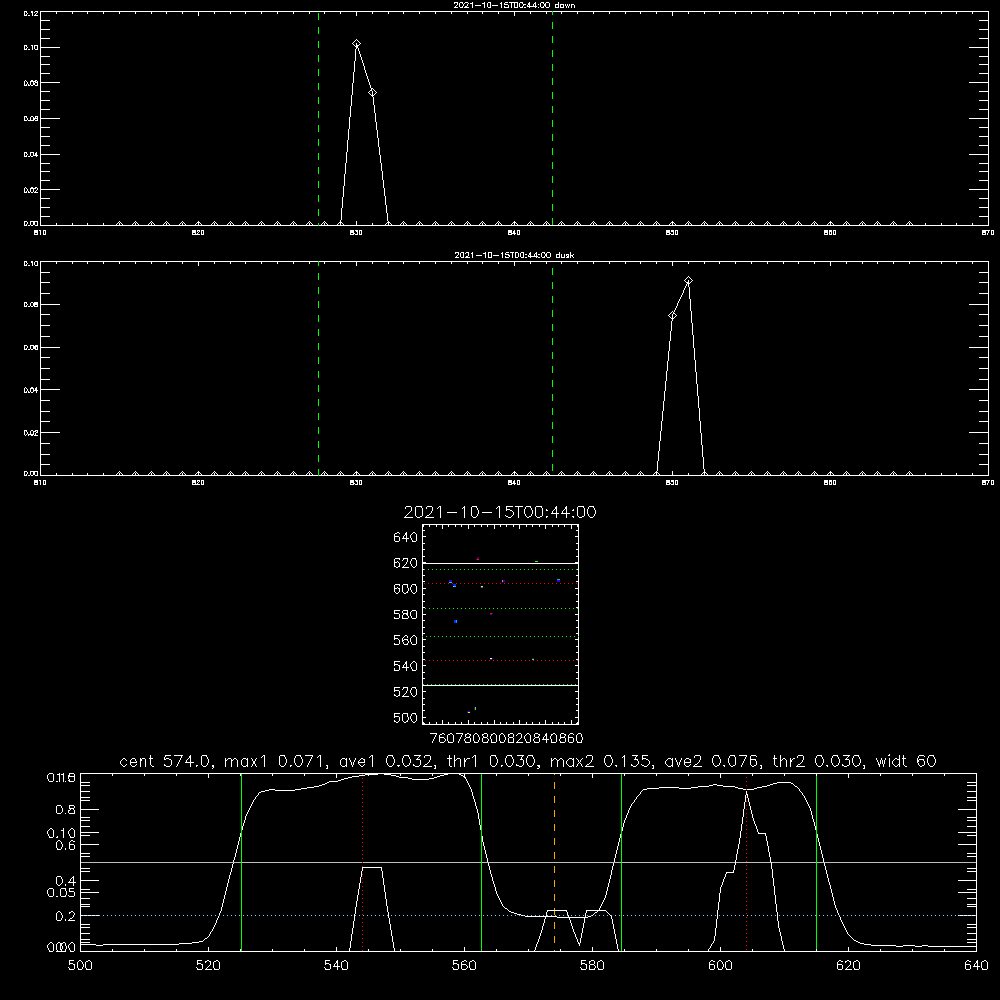This screenshot has height=1000, width=1000.
Task: Click x-axis label 640 on bottom plot
Action: (x=976, y=966)
